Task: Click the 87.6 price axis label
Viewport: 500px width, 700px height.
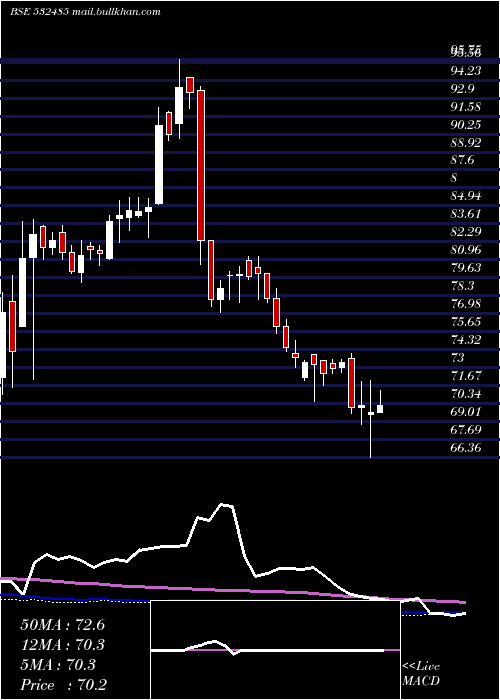Action: tap(462, 160)
